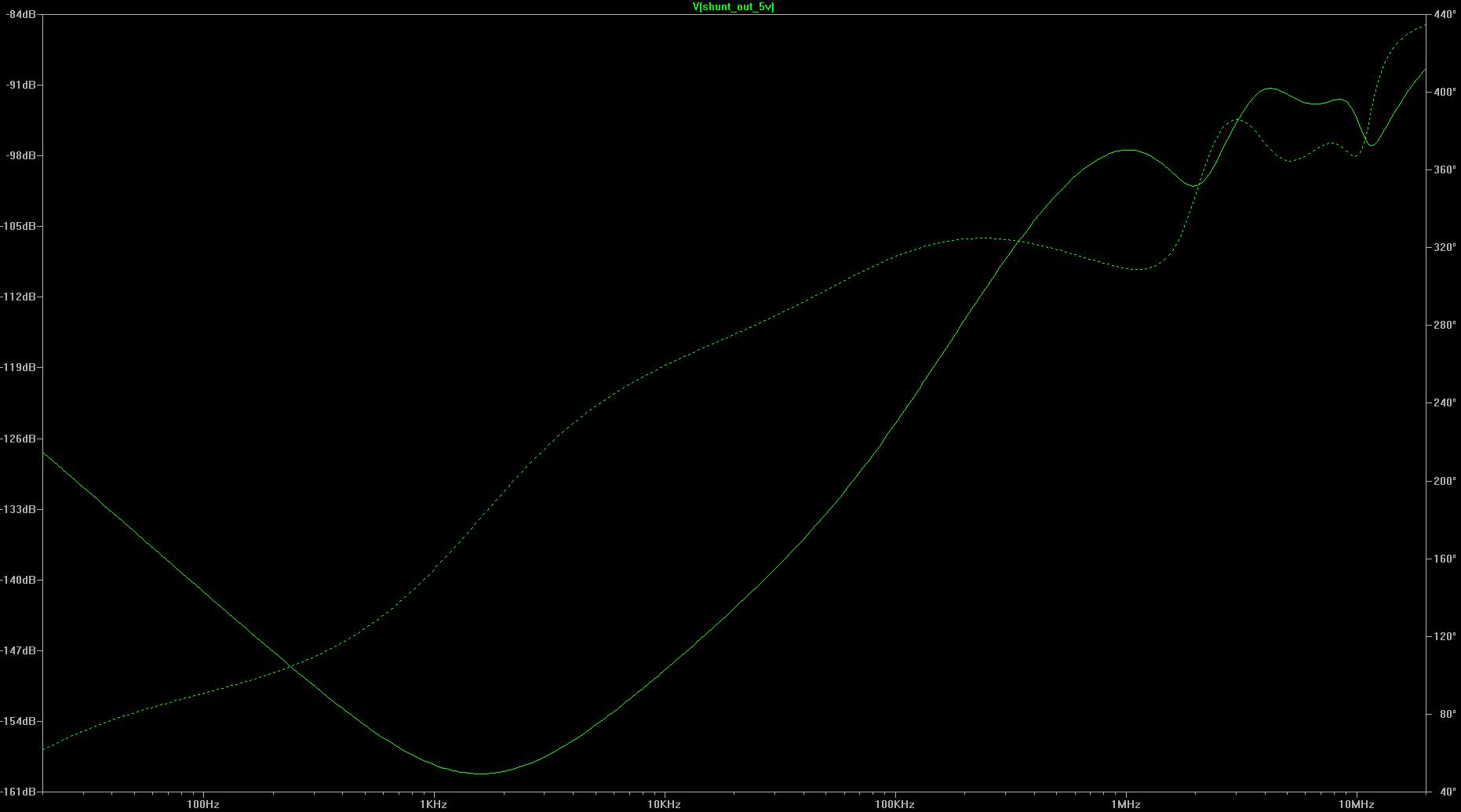
Task: Click the 120° phase axis label
Action: click(x=1445, y=636)
